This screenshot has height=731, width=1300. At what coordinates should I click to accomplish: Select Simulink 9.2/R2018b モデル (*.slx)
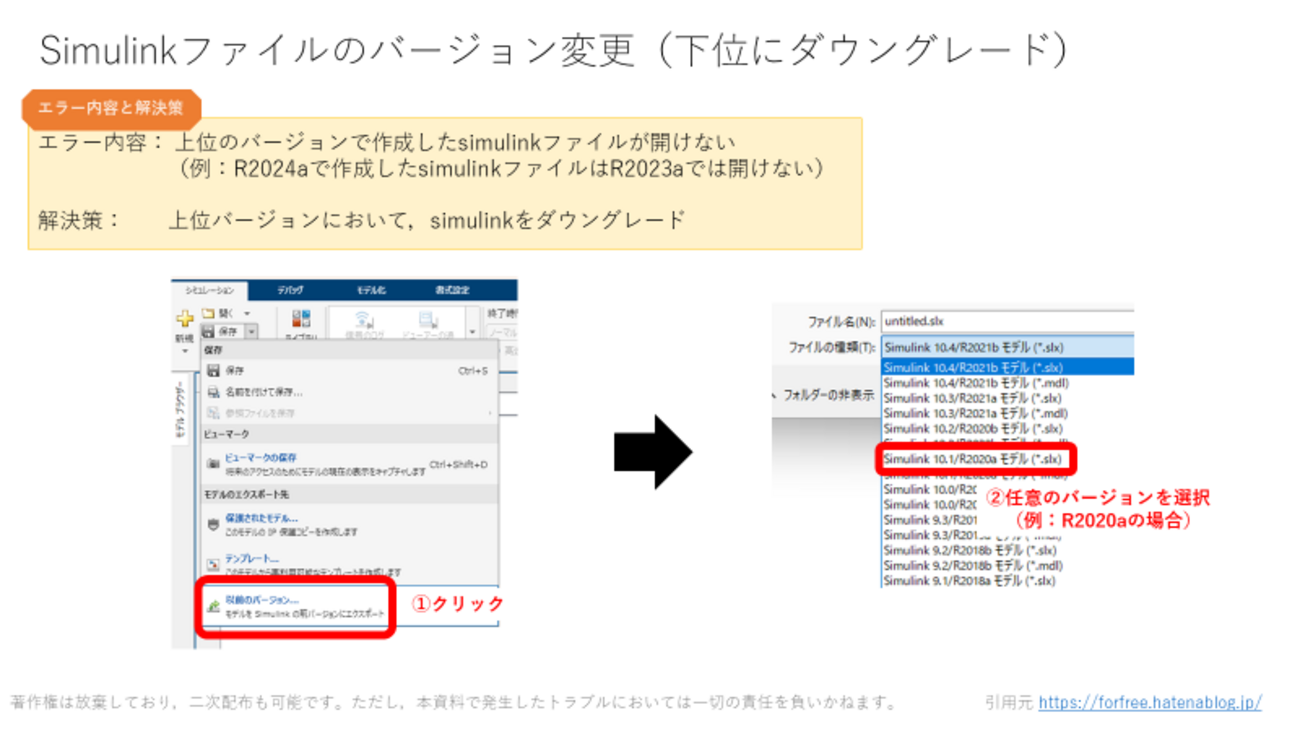pyautogui.click(x=970, y=550)
